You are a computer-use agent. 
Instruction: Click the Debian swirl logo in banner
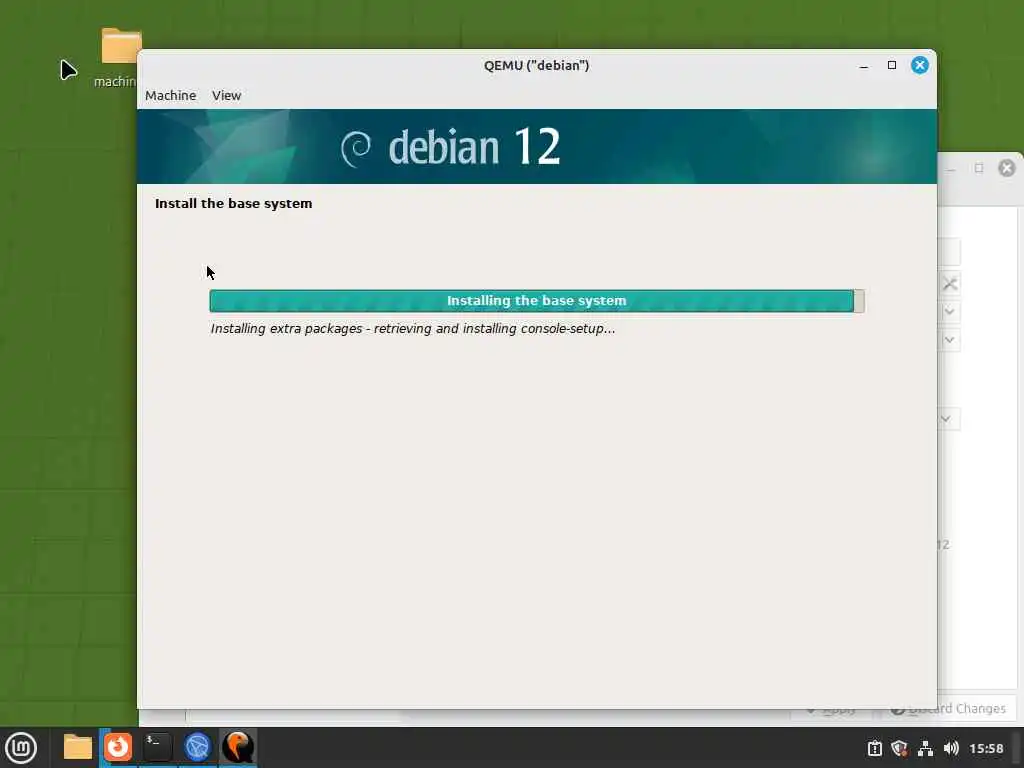pyautogui.click(x=356, y=148)
